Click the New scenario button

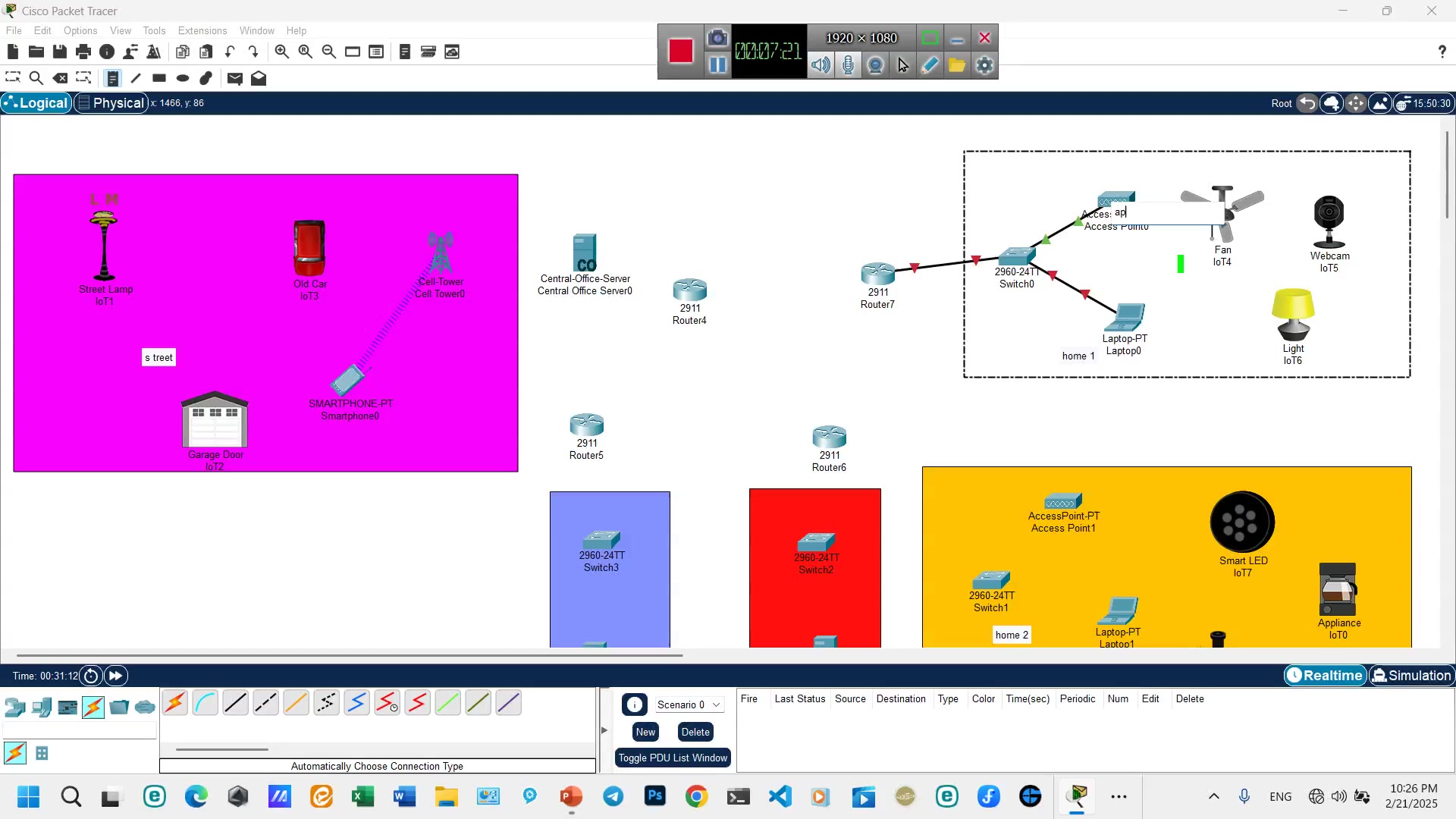coord(645,732)
